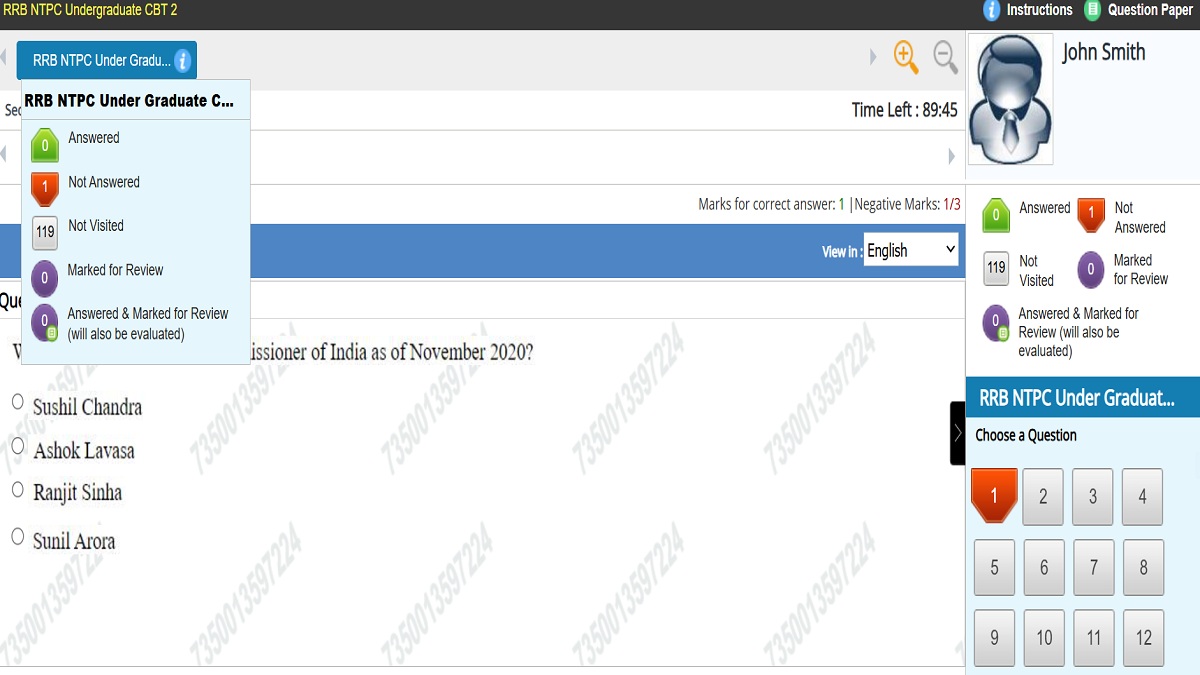The image size is (1200, 675).
Task: Go to question 1 in palette
Action: 994,496
